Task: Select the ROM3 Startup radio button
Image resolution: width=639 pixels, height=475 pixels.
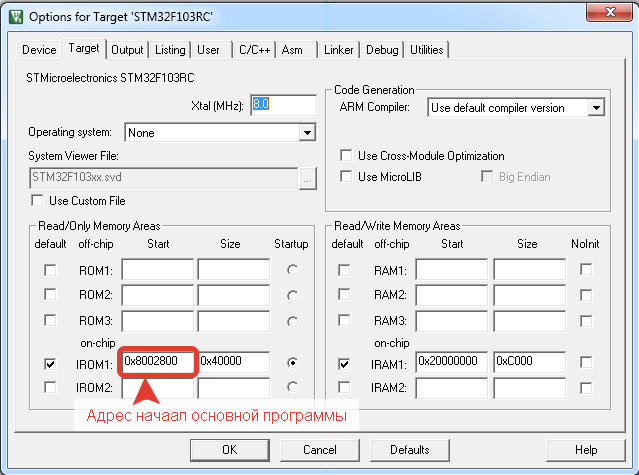Action: [x=292, y=321]
